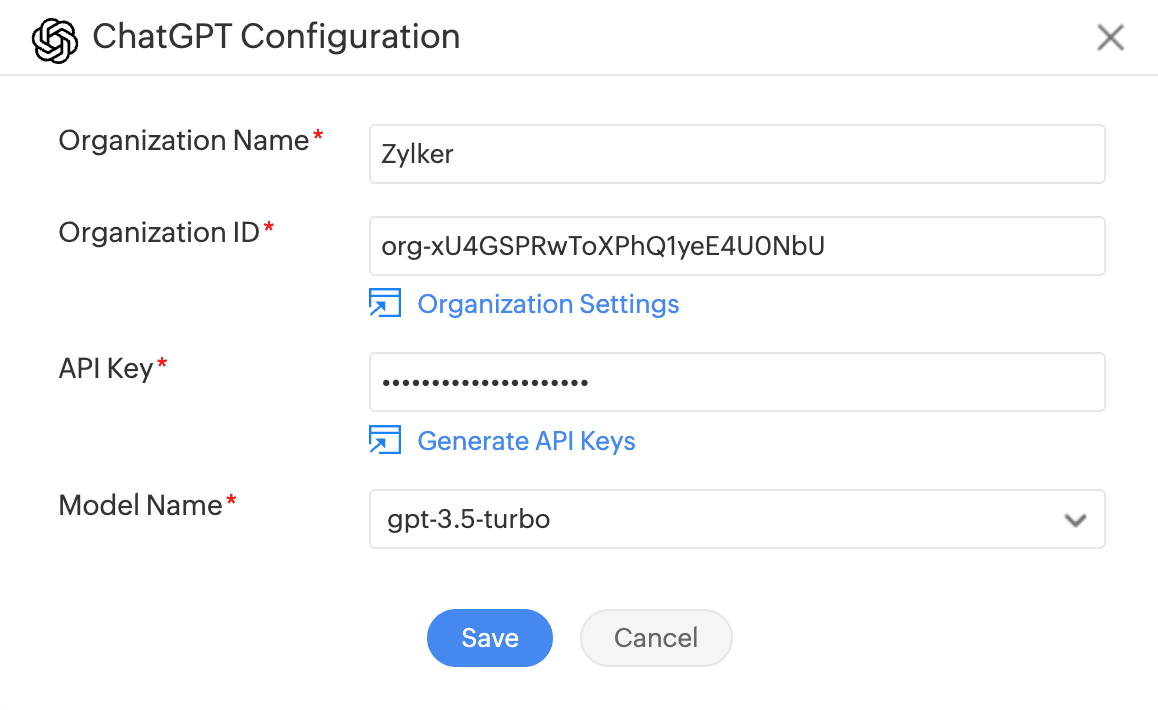Focus the Organization Name field containing Zylker
This screenshot has width=1158, height=710.
point(737,154)
